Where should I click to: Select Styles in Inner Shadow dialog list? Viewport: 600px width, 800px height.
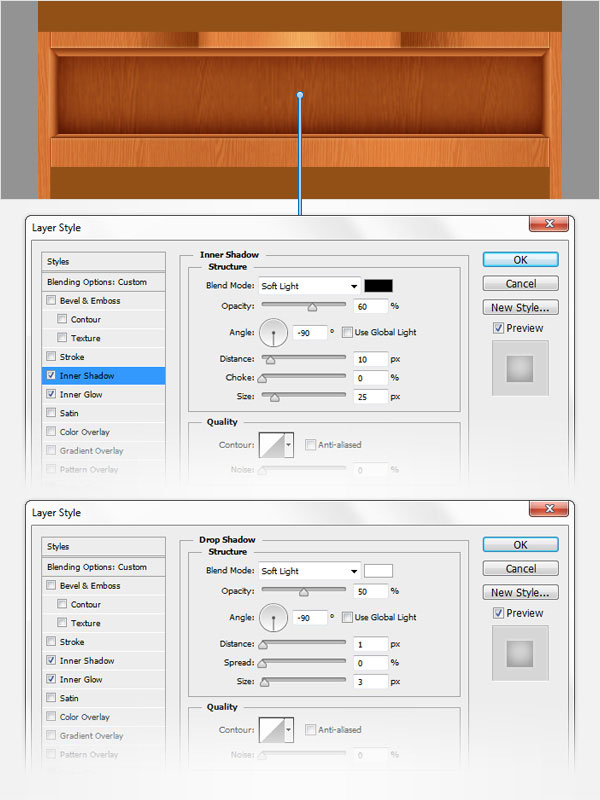tap(104, 261)
